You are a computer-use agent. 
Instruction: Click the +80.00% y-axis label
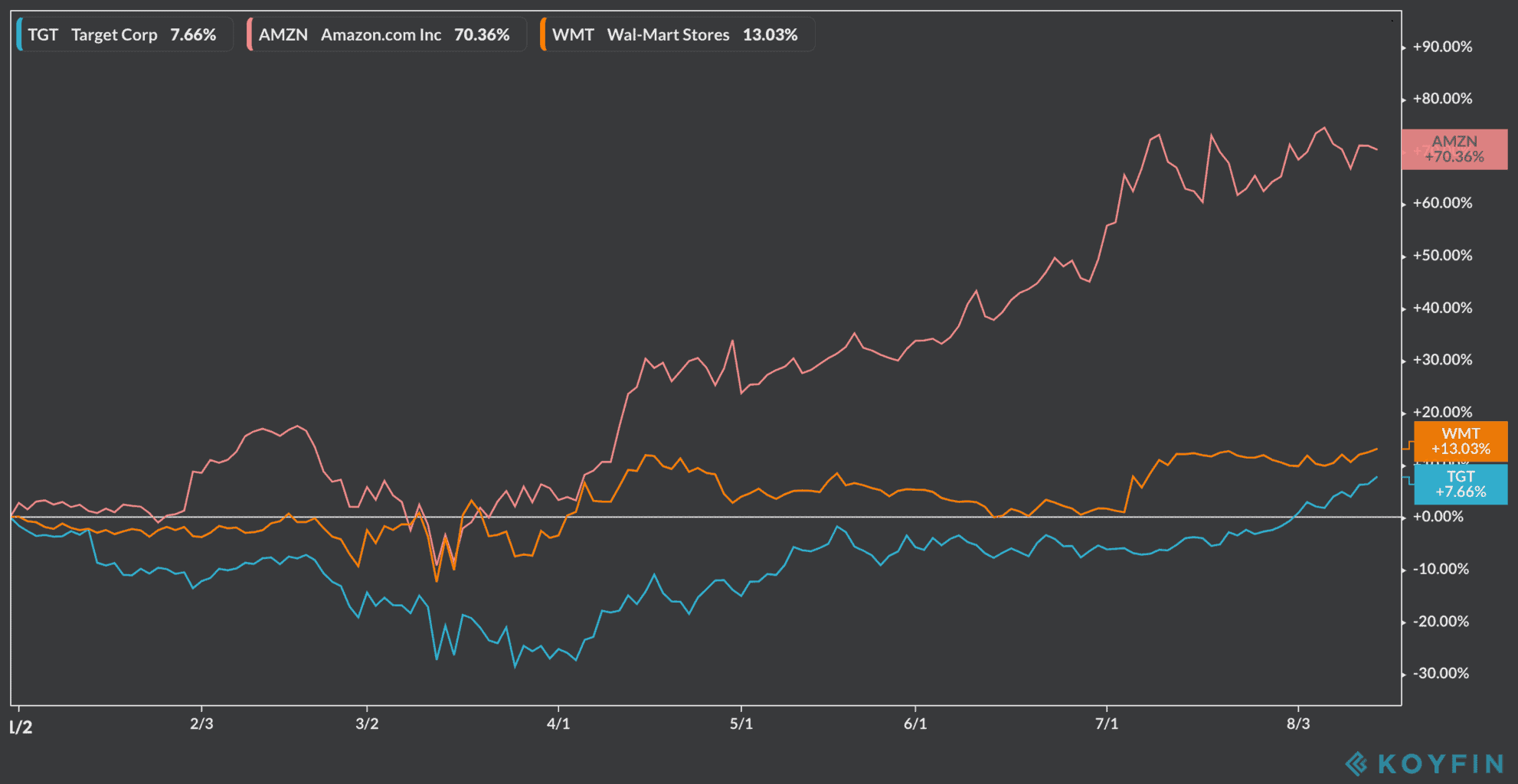coord(1442,99)
